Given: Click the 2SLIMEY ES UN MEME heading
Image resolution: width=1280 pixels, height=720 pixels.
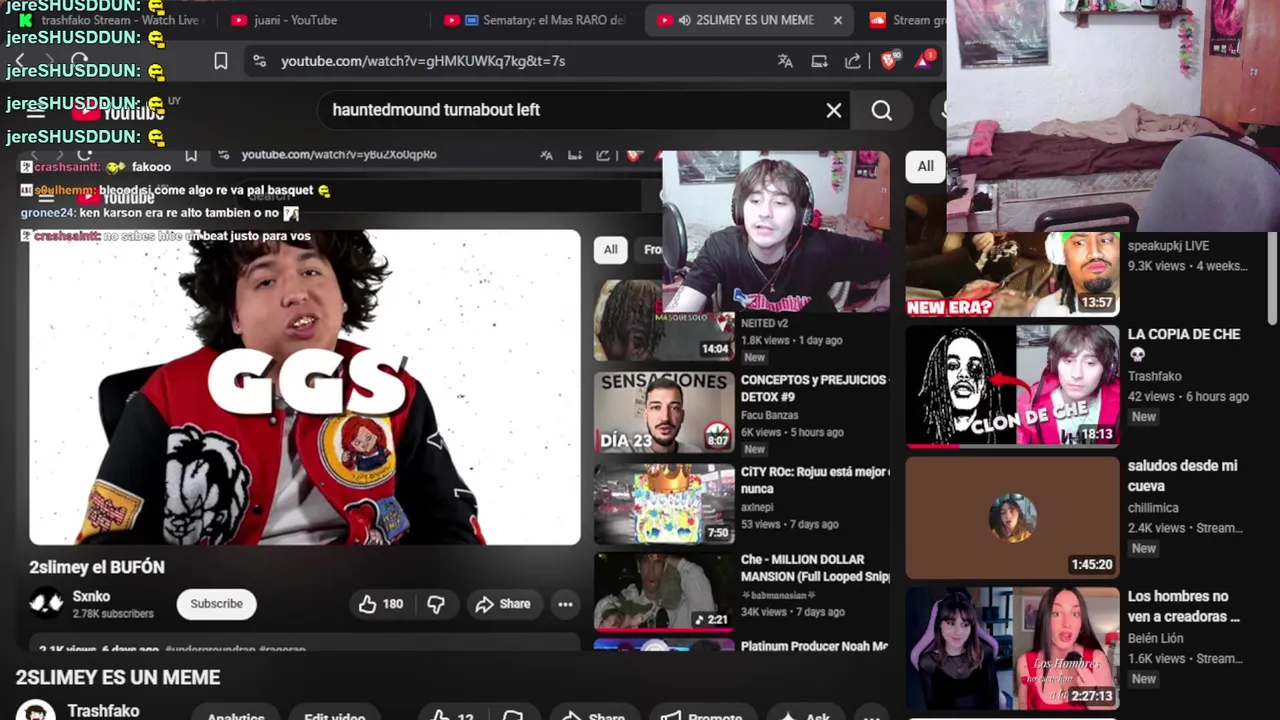Looking at the screenshot, I should (x=118, y=678).
